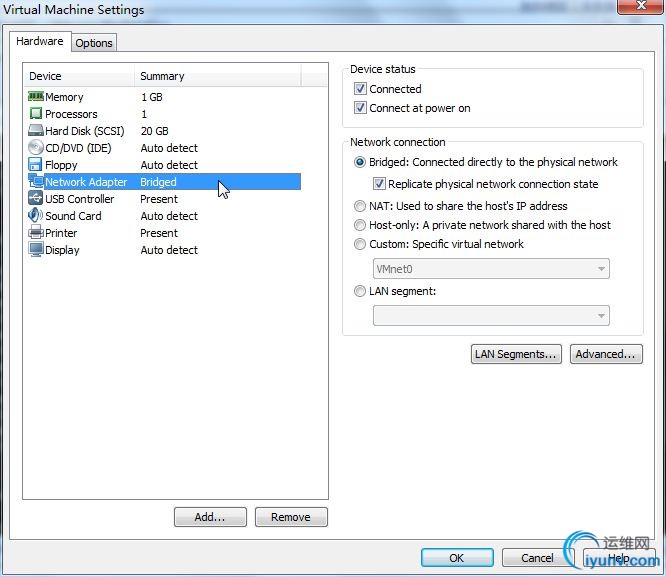Select the CD/DVD (IDE) label

(79, 148)
